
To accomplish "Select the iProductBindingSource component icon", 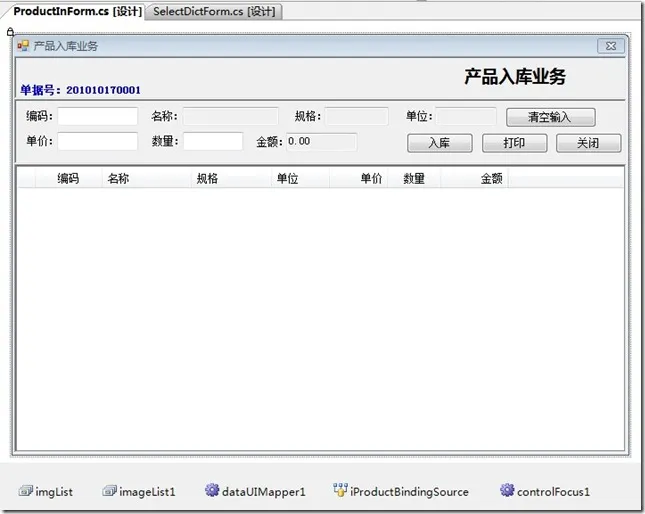I will [340, 490].
